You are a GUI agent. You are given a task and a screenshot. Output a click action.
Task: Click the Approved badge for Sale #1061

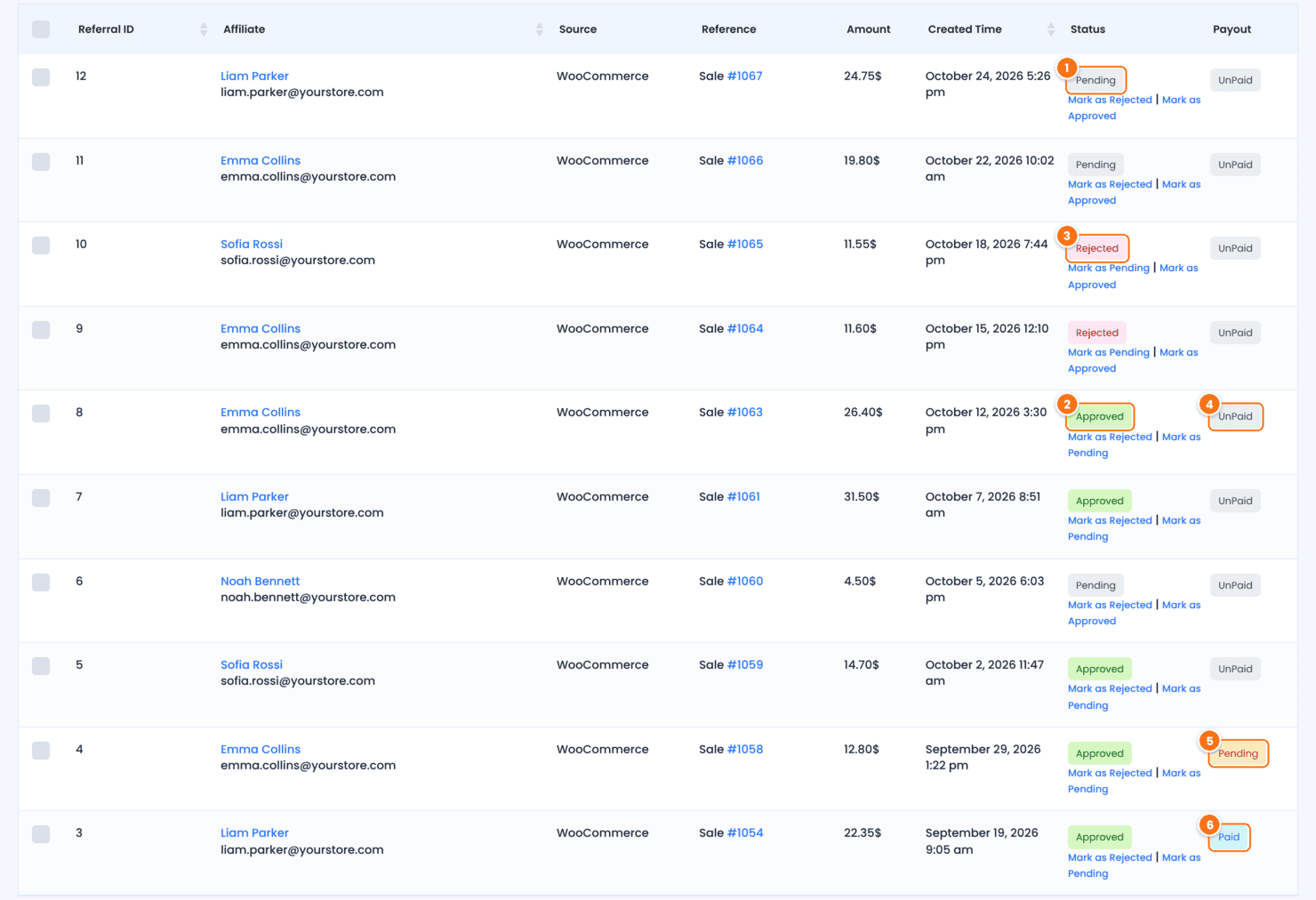coord(1100,501)
